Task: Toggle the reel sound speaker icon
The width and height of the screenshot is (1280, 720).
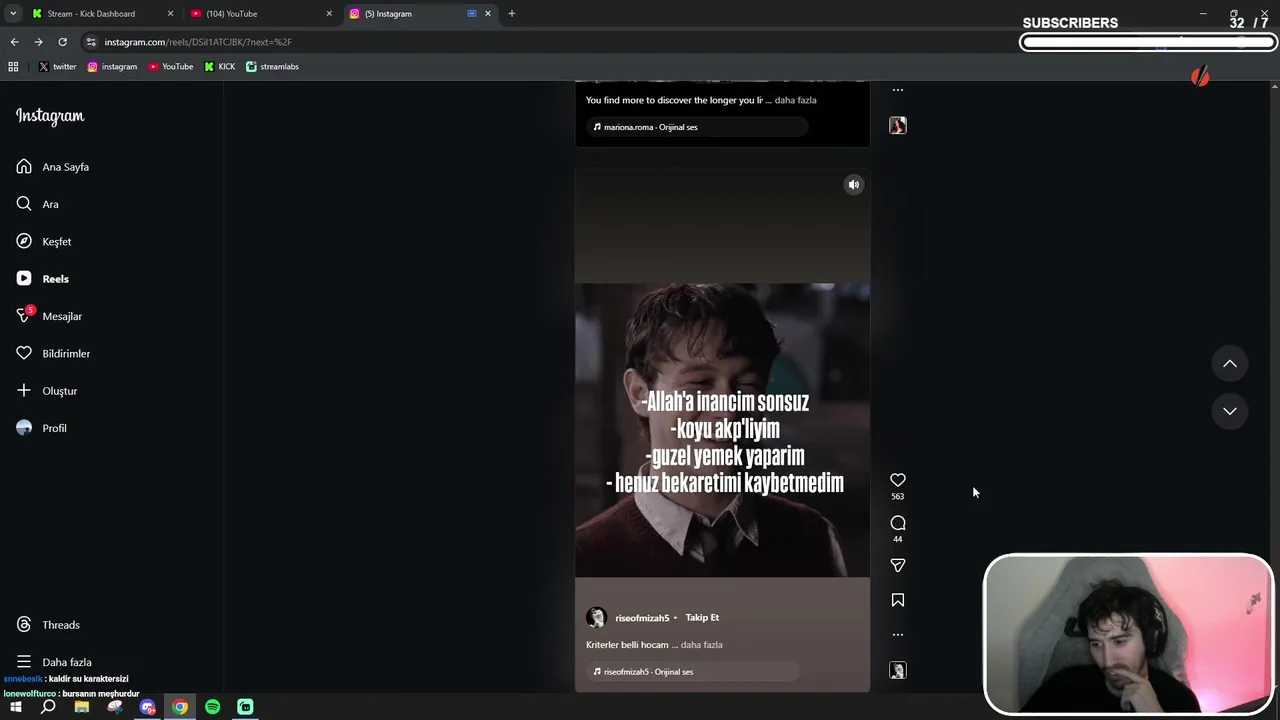Action: (854, 185)
